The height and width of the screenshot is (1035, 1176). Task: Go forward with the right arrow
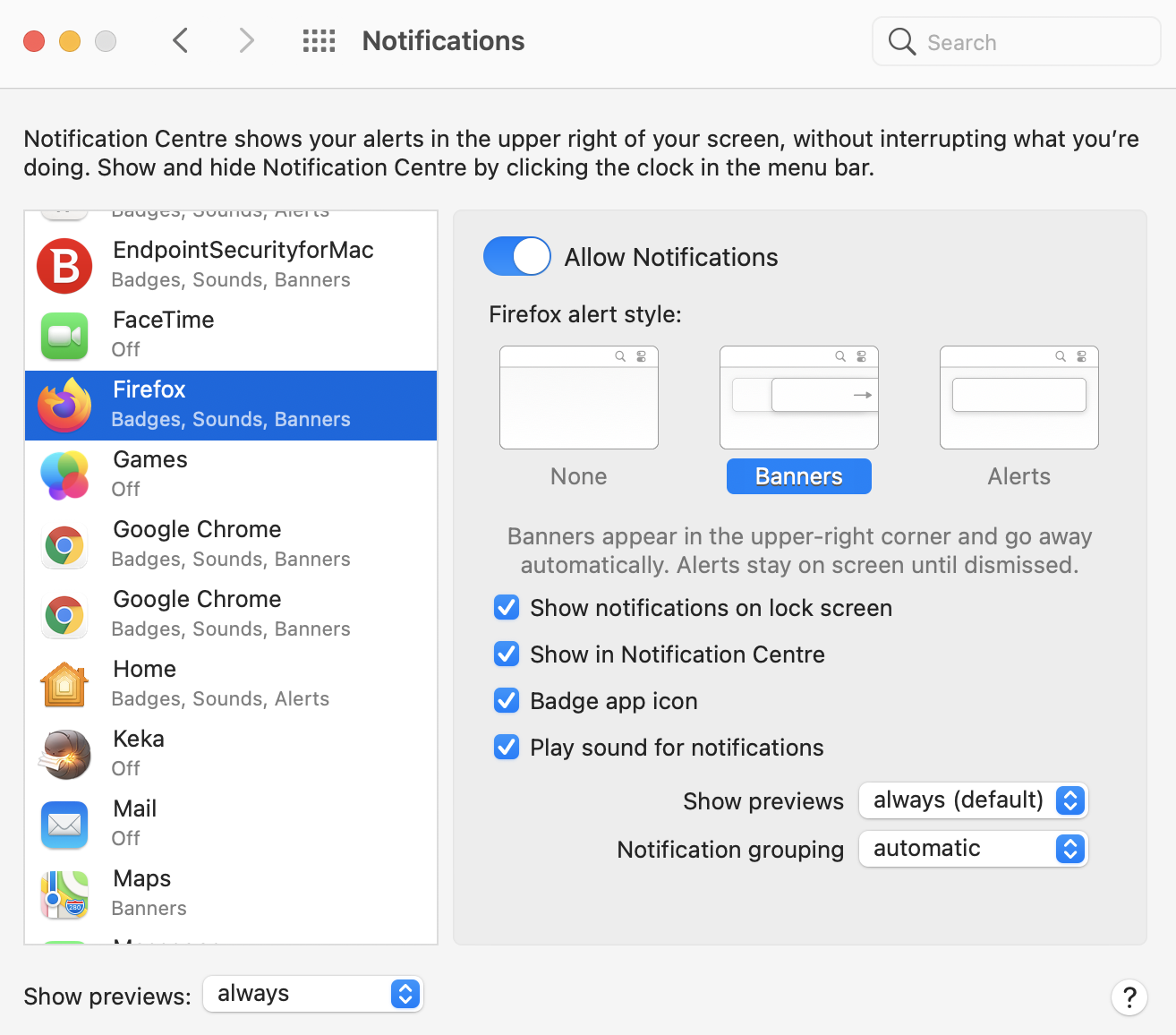[x=247, y=40]
